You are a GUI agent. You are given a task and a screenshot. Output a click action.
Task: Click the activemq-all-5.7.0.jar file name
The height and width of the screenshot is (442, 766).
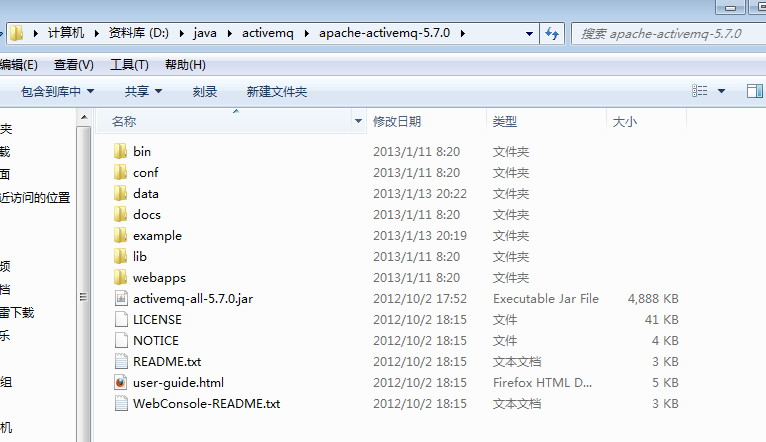pyautogui.click(x=193, y=298)
